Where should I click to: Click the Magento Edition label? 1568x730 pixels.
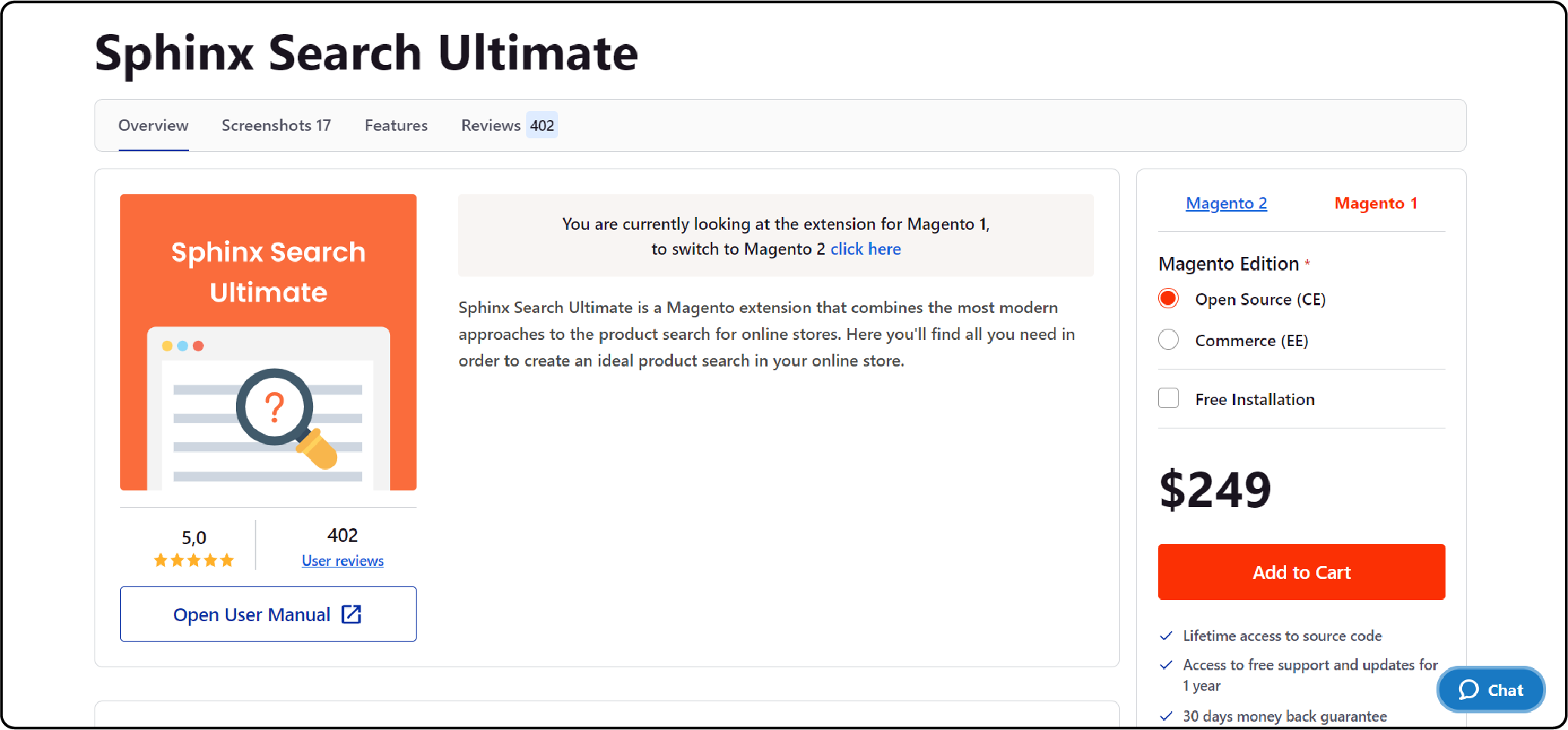(x=1229, y=264)
